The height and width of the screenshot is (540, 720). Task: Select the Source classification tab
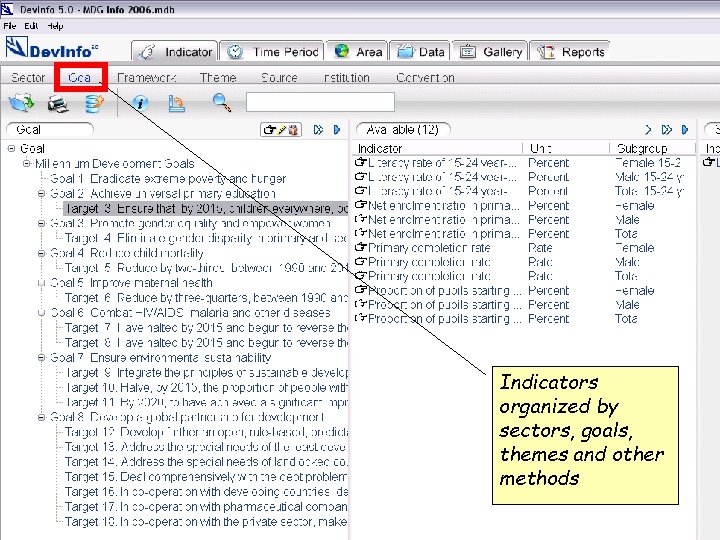279,78
